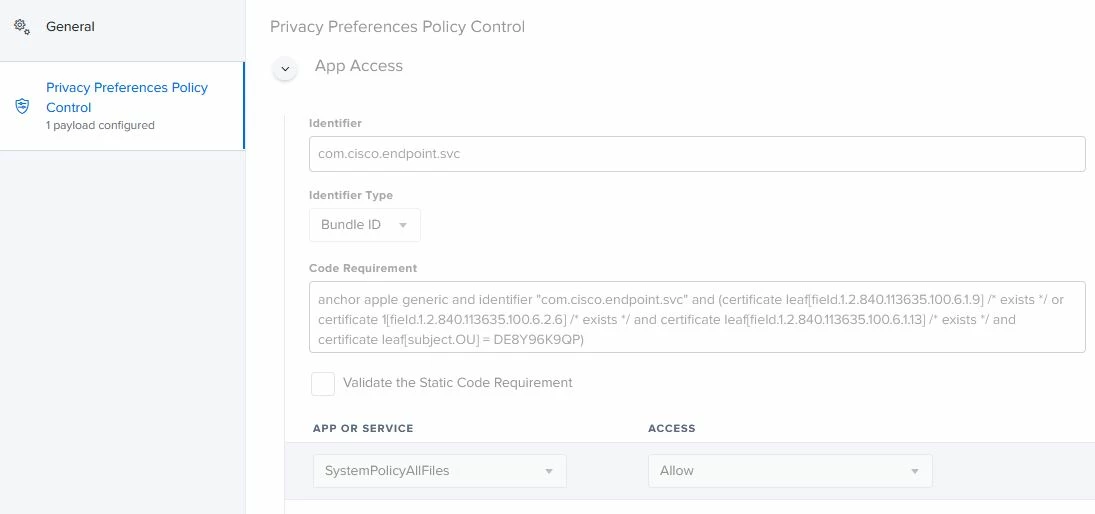
Task: Click the General gear icon
Action: (22, 27)
